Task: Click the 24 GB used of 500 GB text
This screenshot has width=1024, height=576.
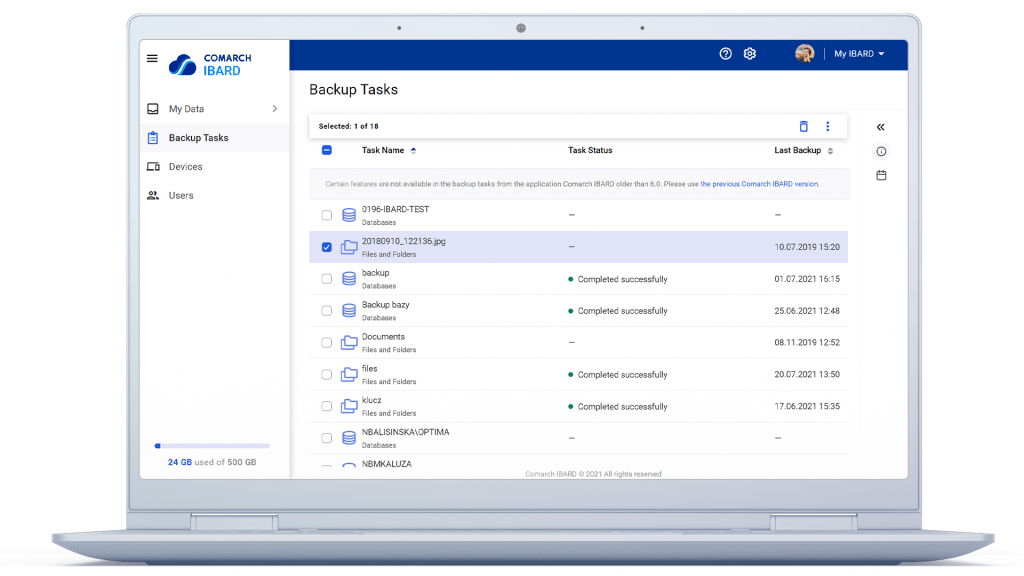Action: pyautogui.click(x=212, y=462)
